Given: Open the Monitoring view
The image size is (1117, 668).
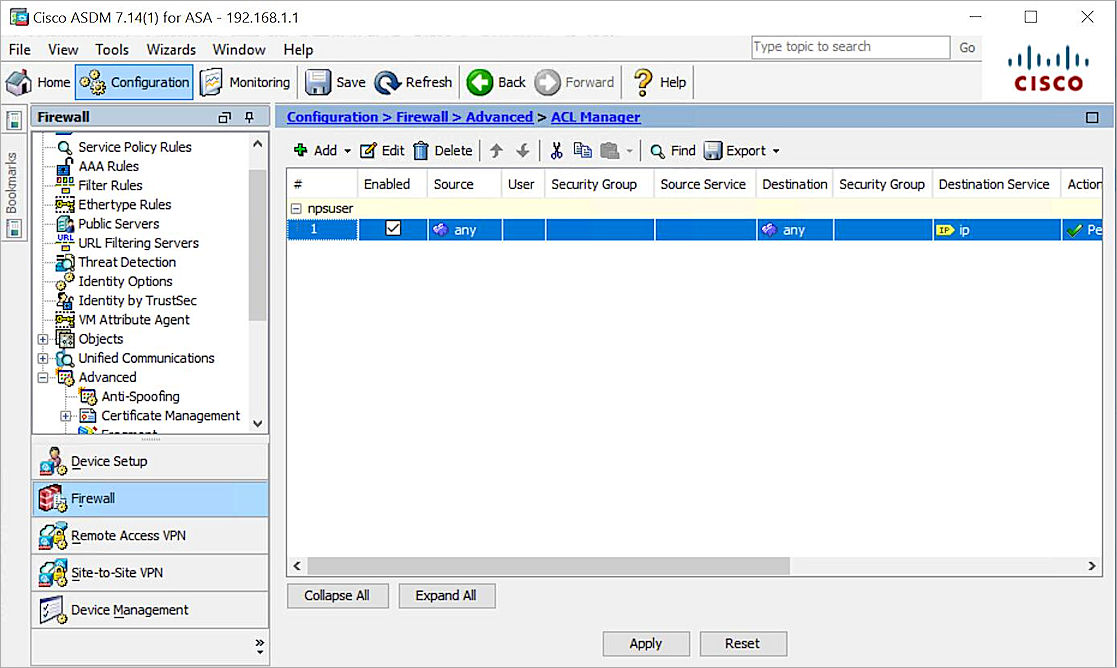Looking at the screenshot, I should click(246, 82).
